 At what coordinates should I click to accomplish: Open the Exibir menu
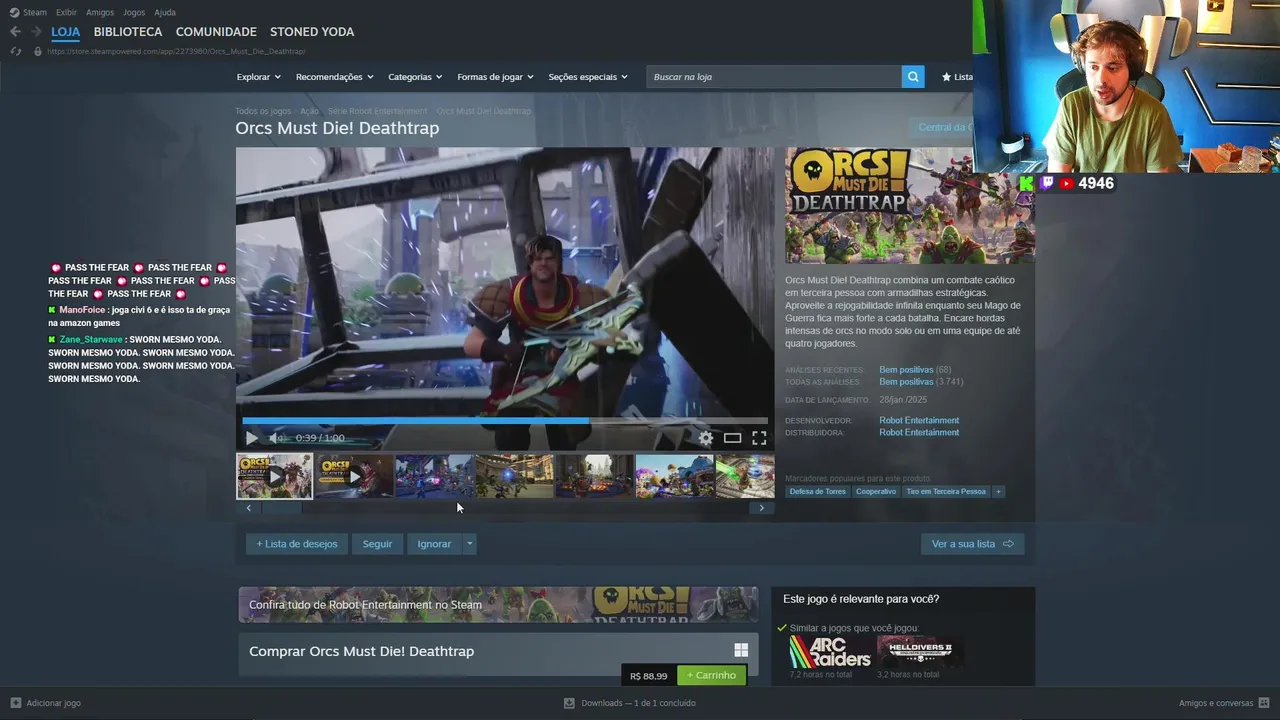[x=66, y=12]
